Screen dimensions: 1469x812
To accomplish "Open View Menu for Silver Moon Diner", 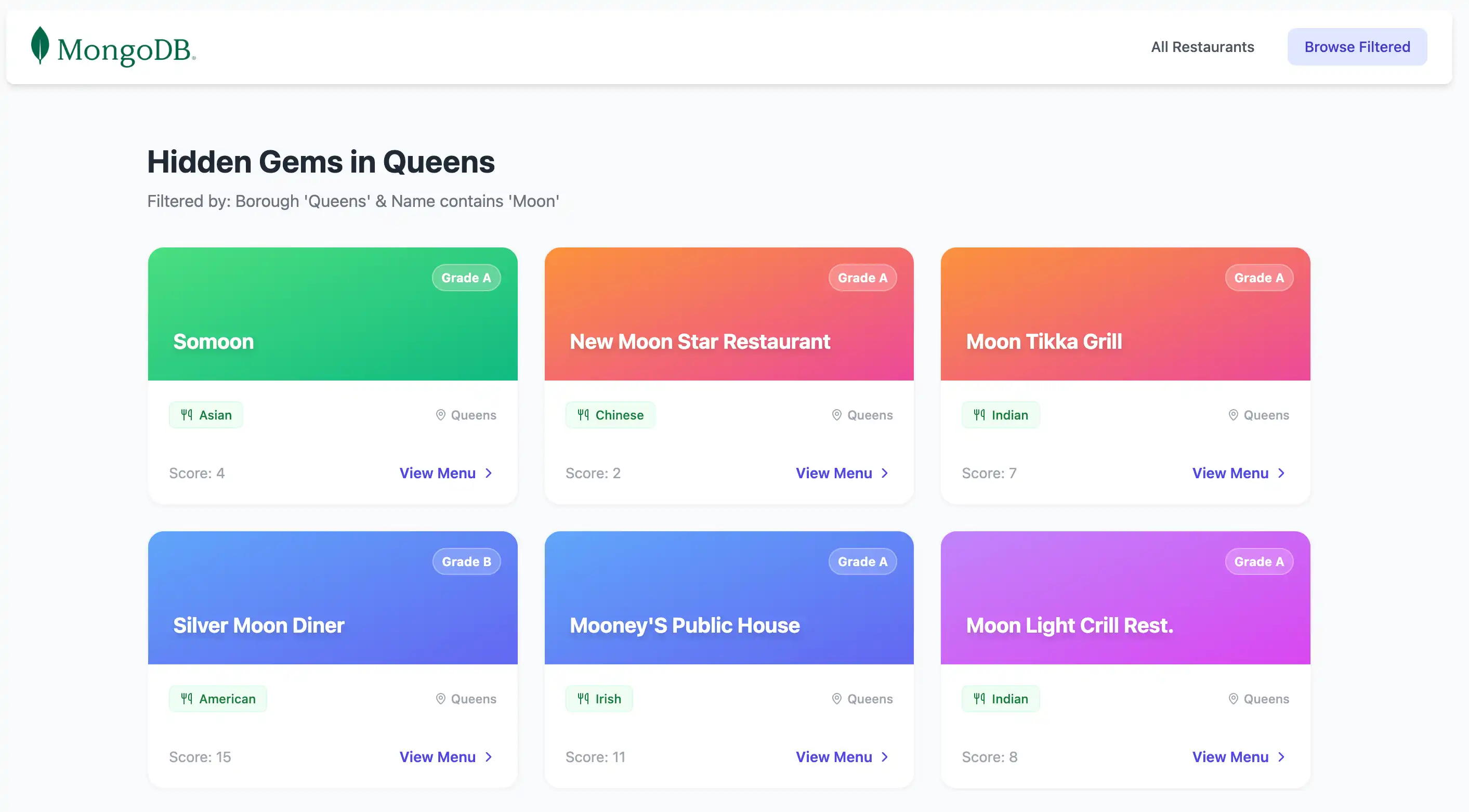I will [x=437, y=757].
